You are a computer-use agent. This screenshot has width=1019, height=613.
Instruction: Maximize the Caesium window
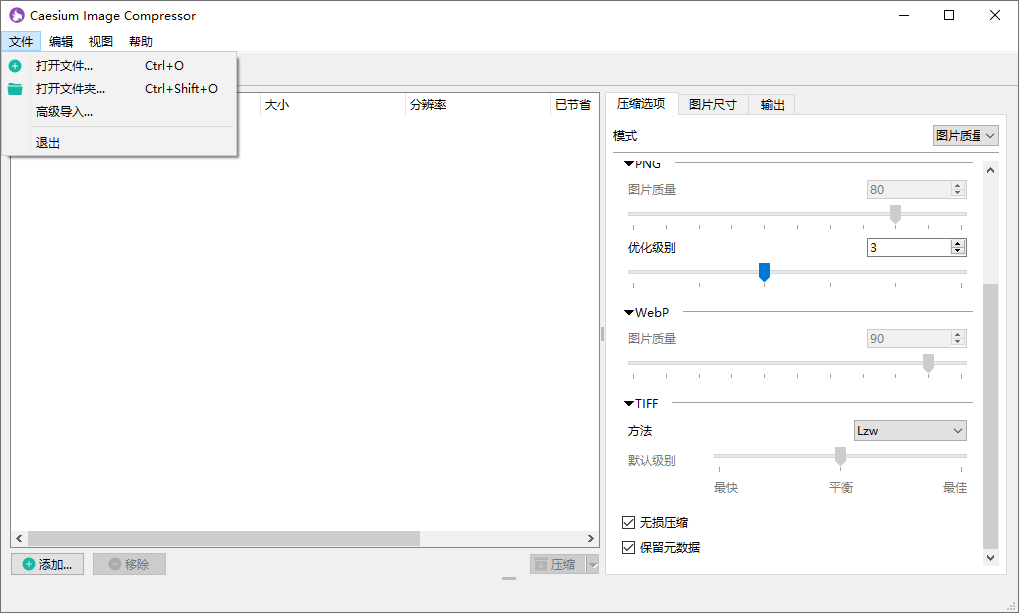[x=949, y=15]
